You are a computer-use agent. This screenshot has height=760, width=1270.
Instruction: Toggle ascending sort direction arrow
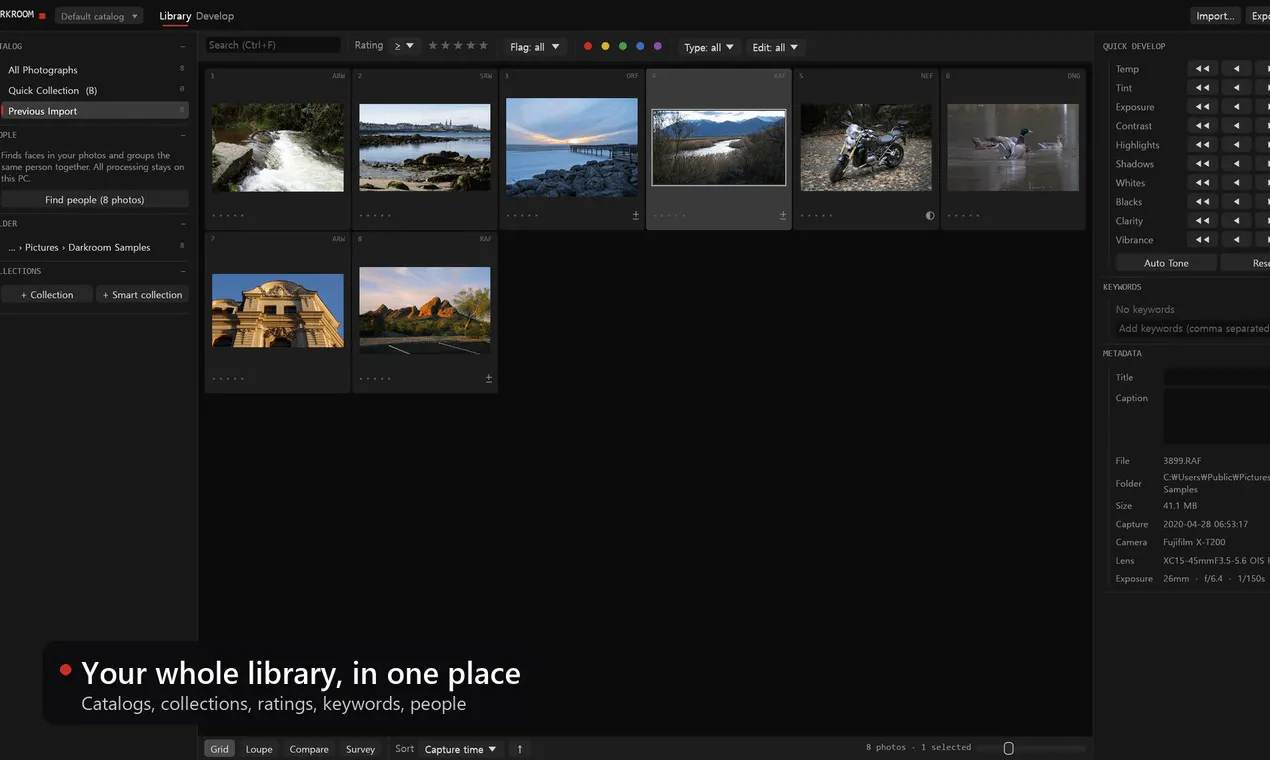[x=520, y=749]
